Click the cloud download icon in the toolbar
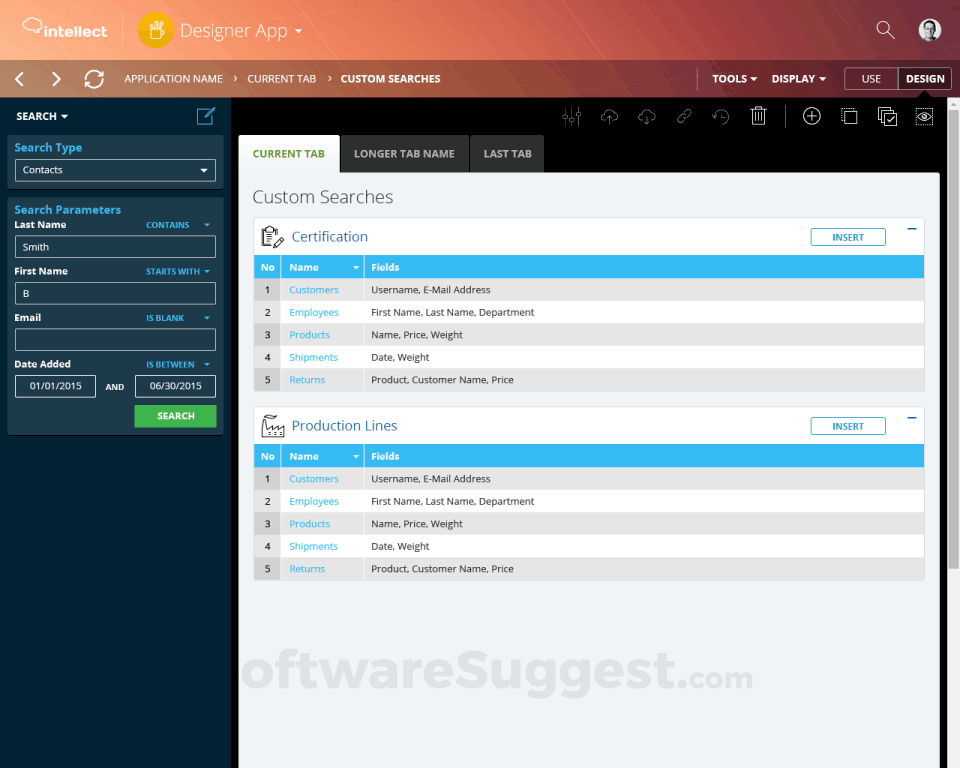This screenshot has width=960, height=768. (x=646, y=116)
